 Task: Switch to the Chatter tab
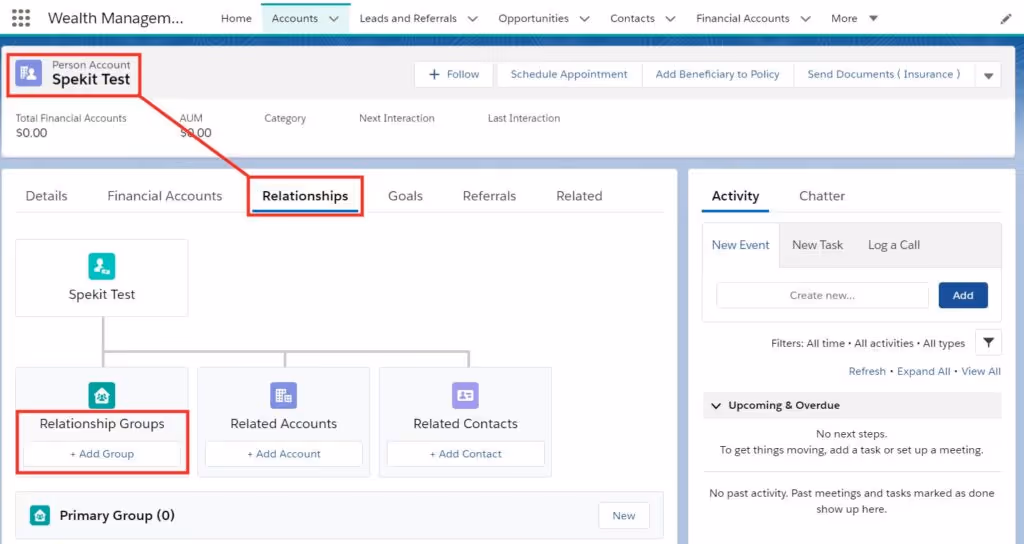coord(822,196)
